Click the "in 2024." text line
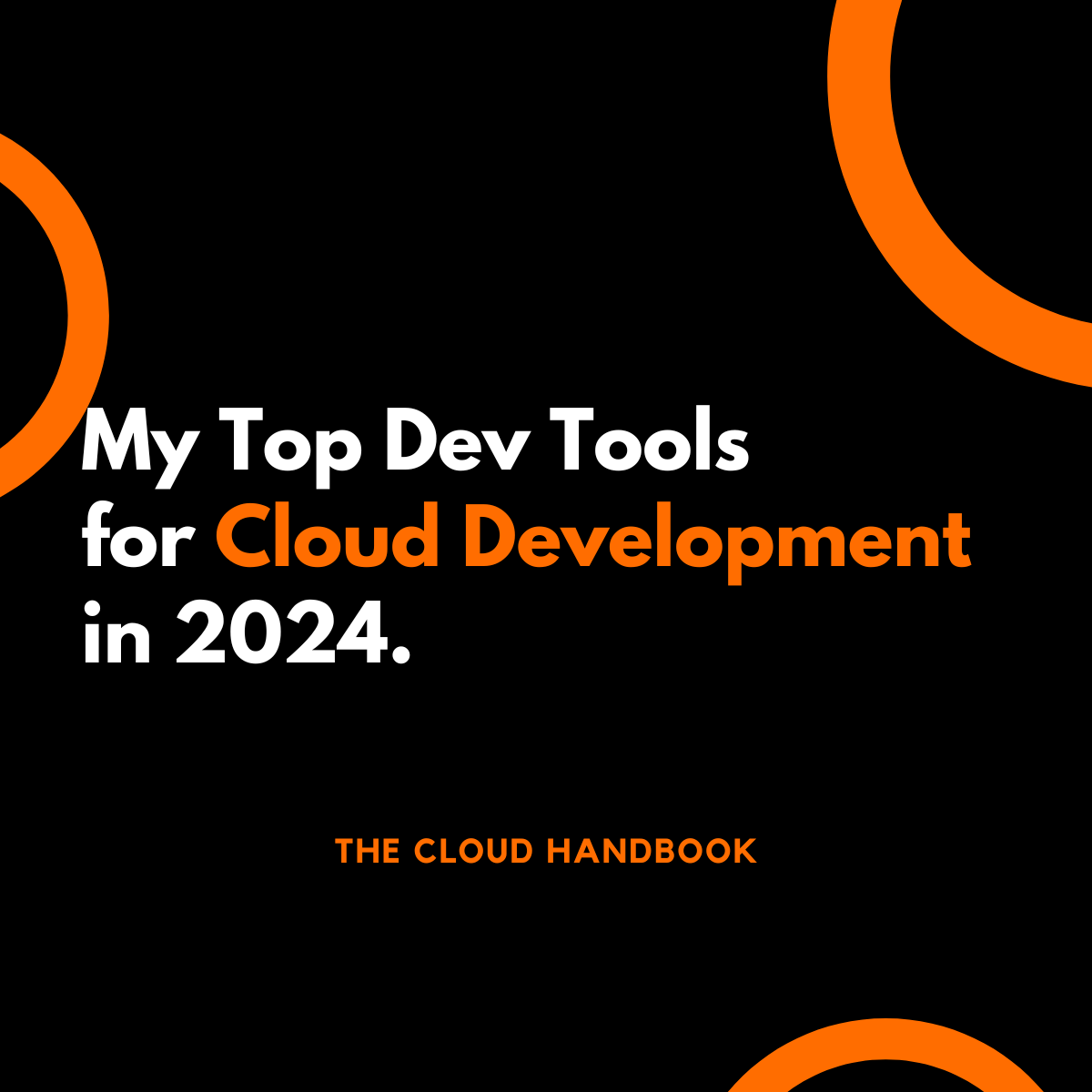This screenshot has height=1092, width=1092. [246, 632]
